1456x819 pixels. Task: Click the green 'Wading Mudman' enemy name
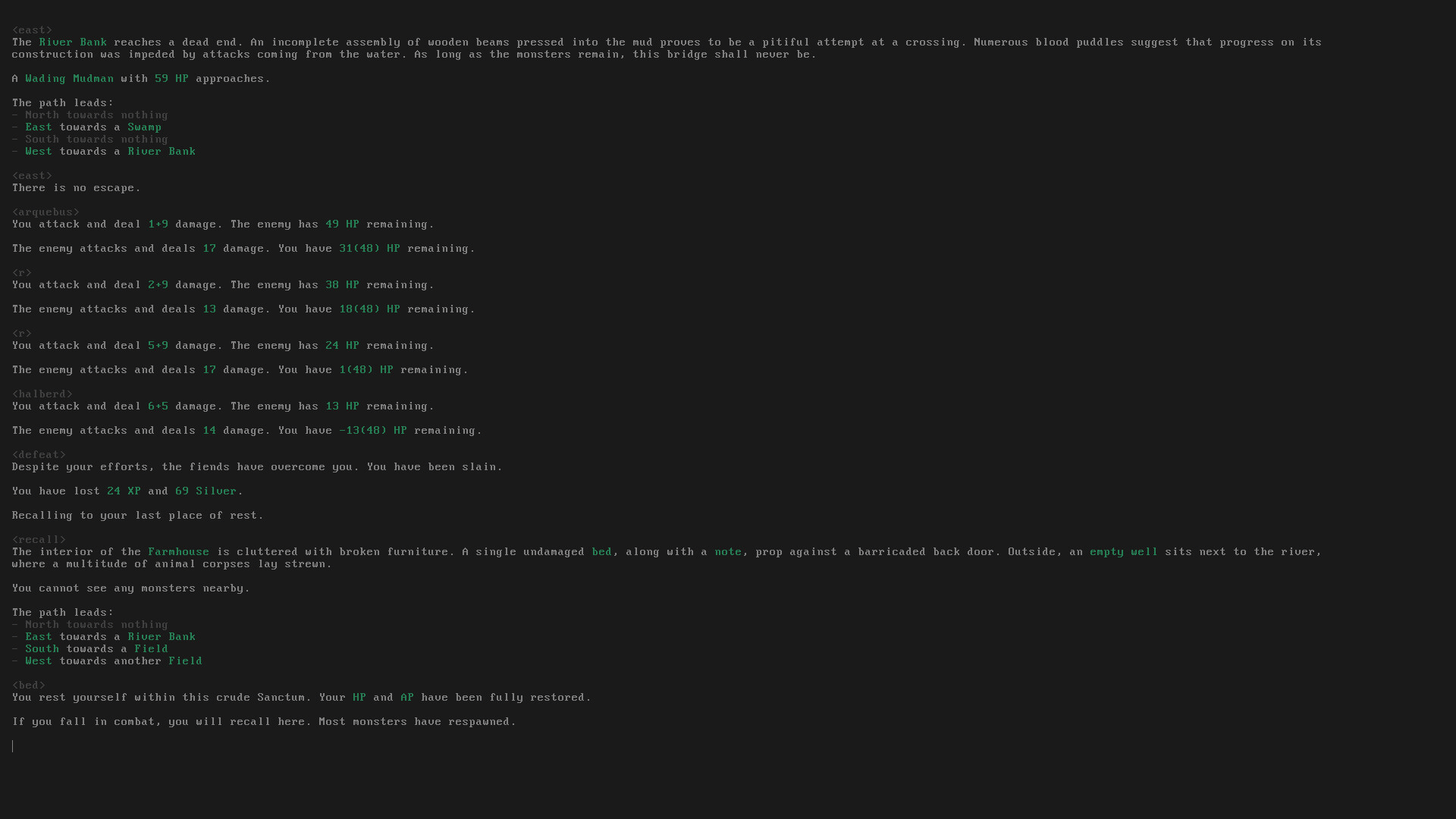tap(69, 79)
